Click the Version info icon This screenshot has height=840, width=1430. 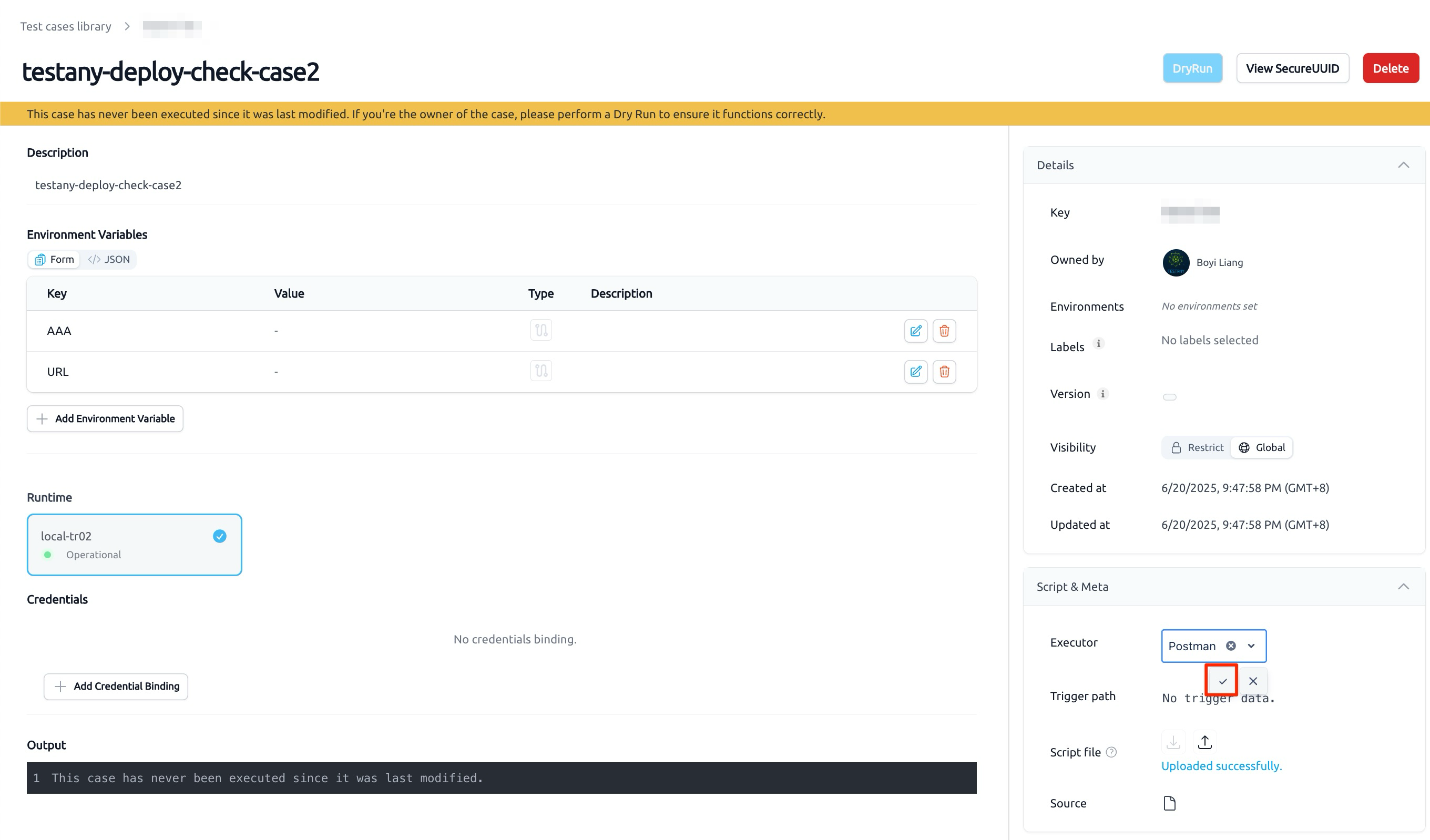click(x=1102, y=394)
